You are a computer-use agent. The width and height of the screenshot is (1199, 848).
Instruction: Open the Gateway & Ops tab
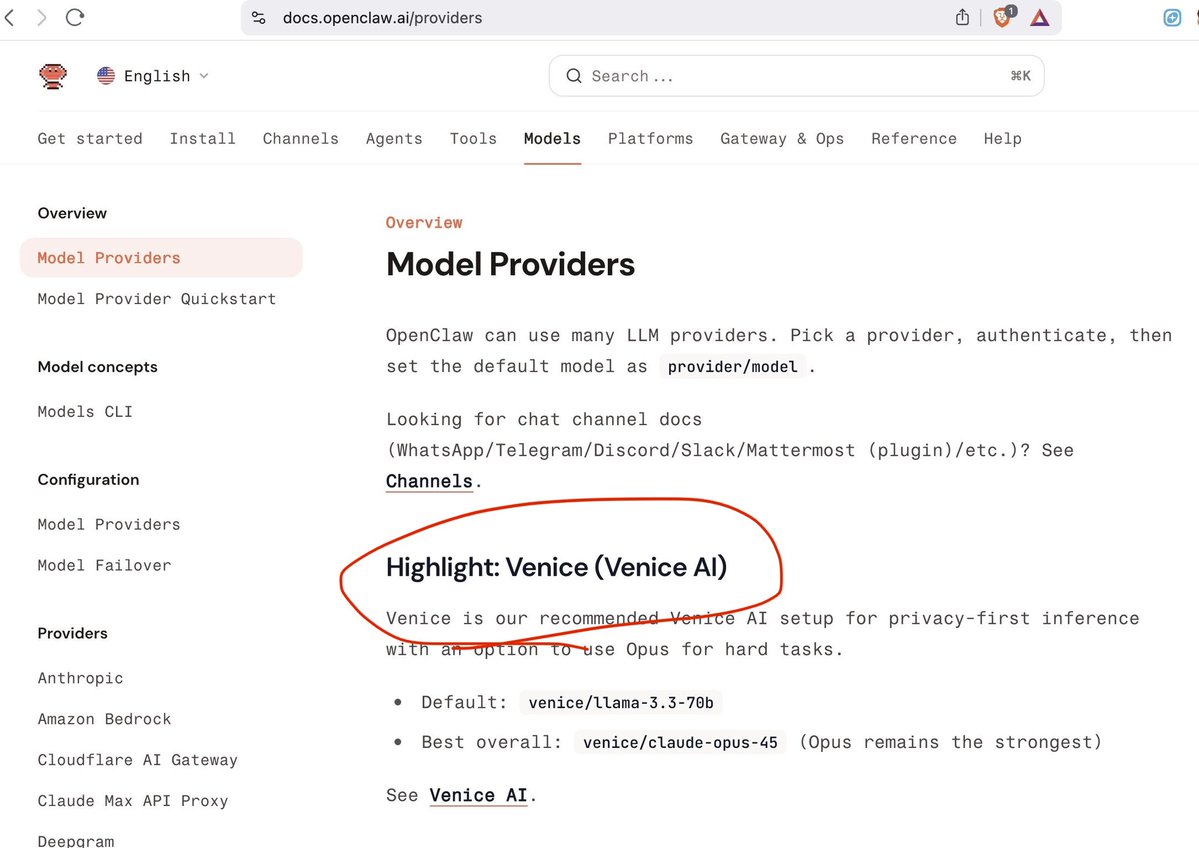781,139
